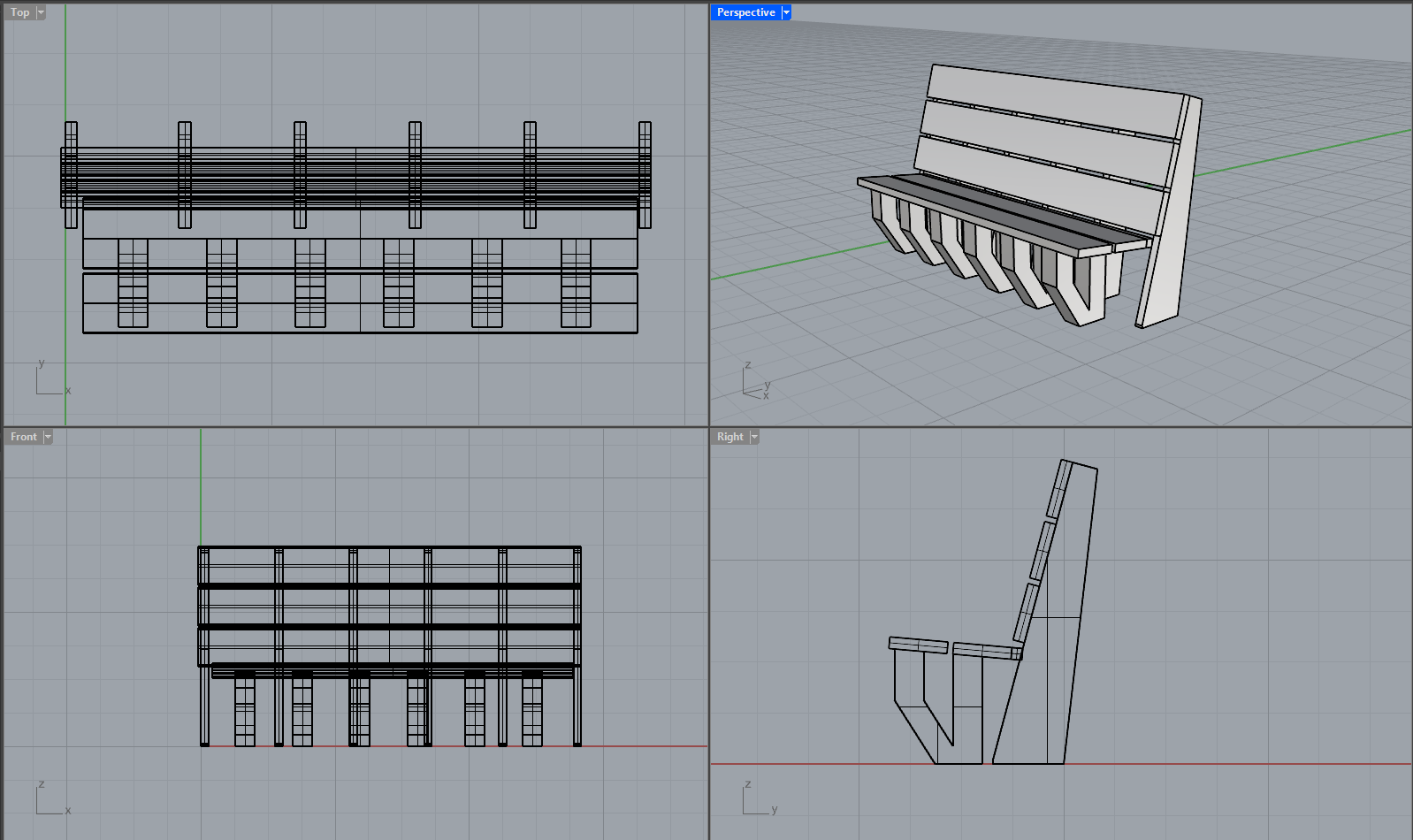Click the Perspective viewport title label
The height and width of the screenshot is (840, 1413).
tap(745, 12)
